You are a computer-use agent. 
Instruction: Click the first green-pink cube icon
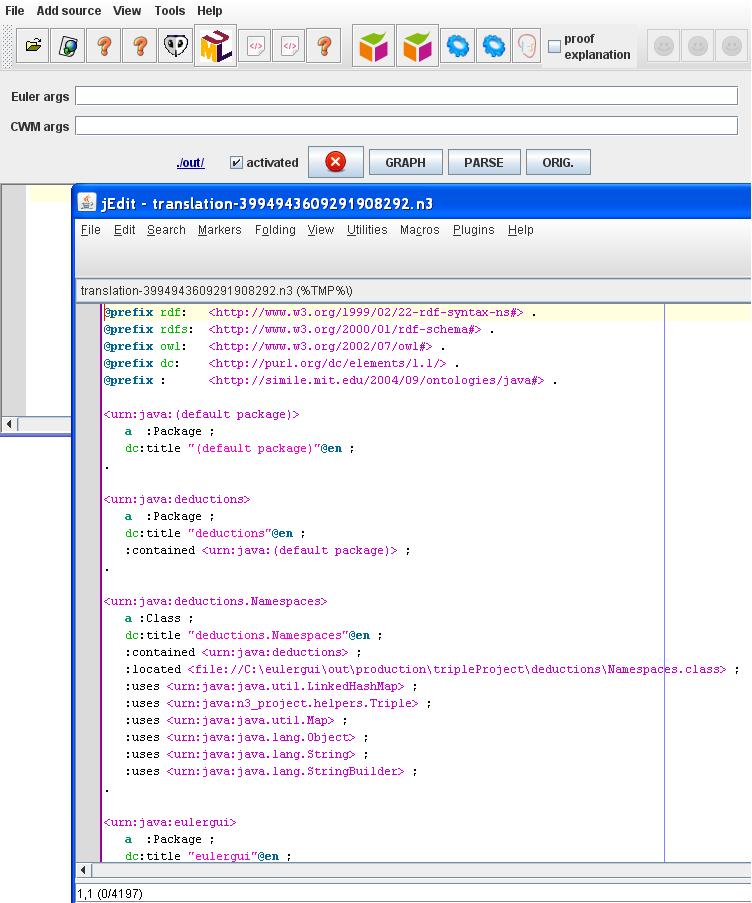tap(374, 46)
